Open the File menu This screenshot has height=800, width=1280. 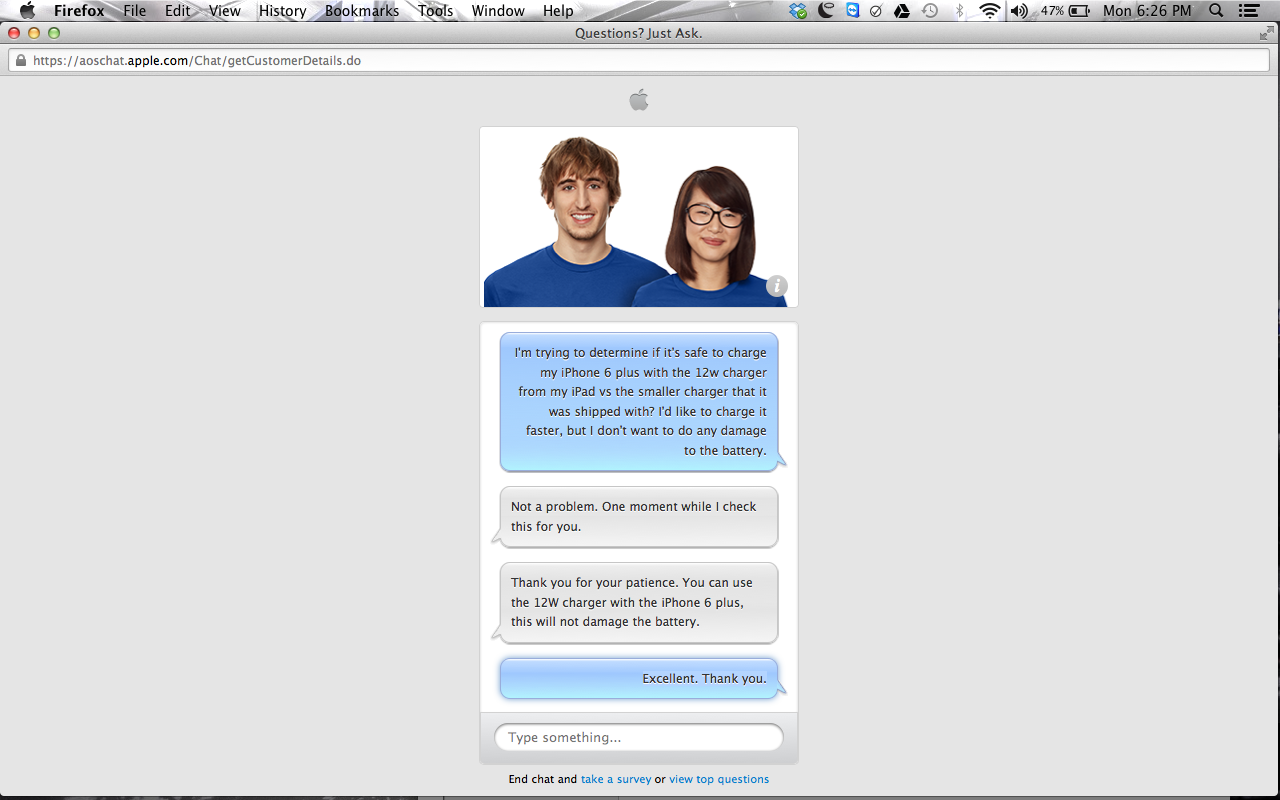(134, 11)
